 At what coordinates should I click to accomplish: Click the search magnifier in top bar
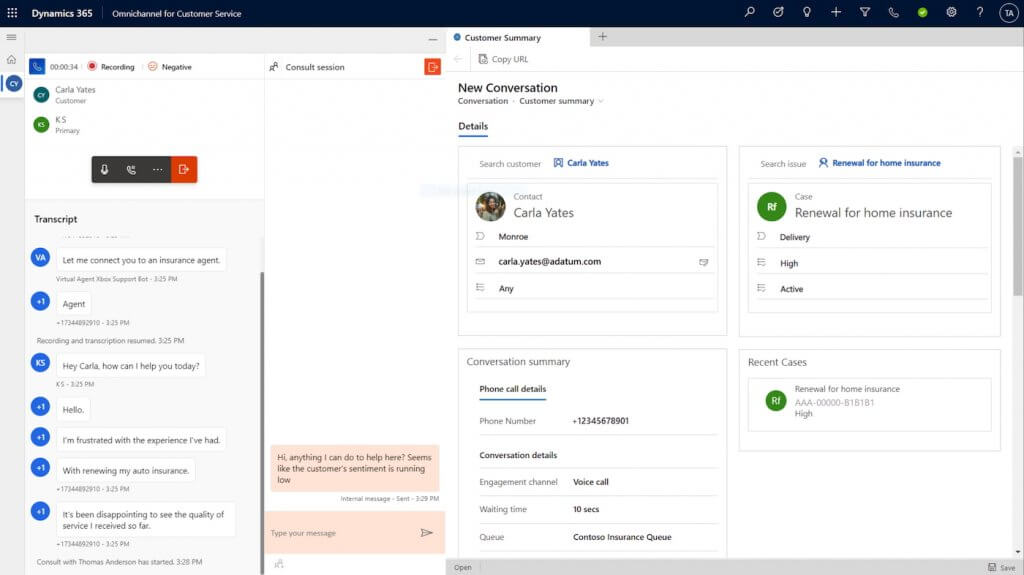coord(750,12)
